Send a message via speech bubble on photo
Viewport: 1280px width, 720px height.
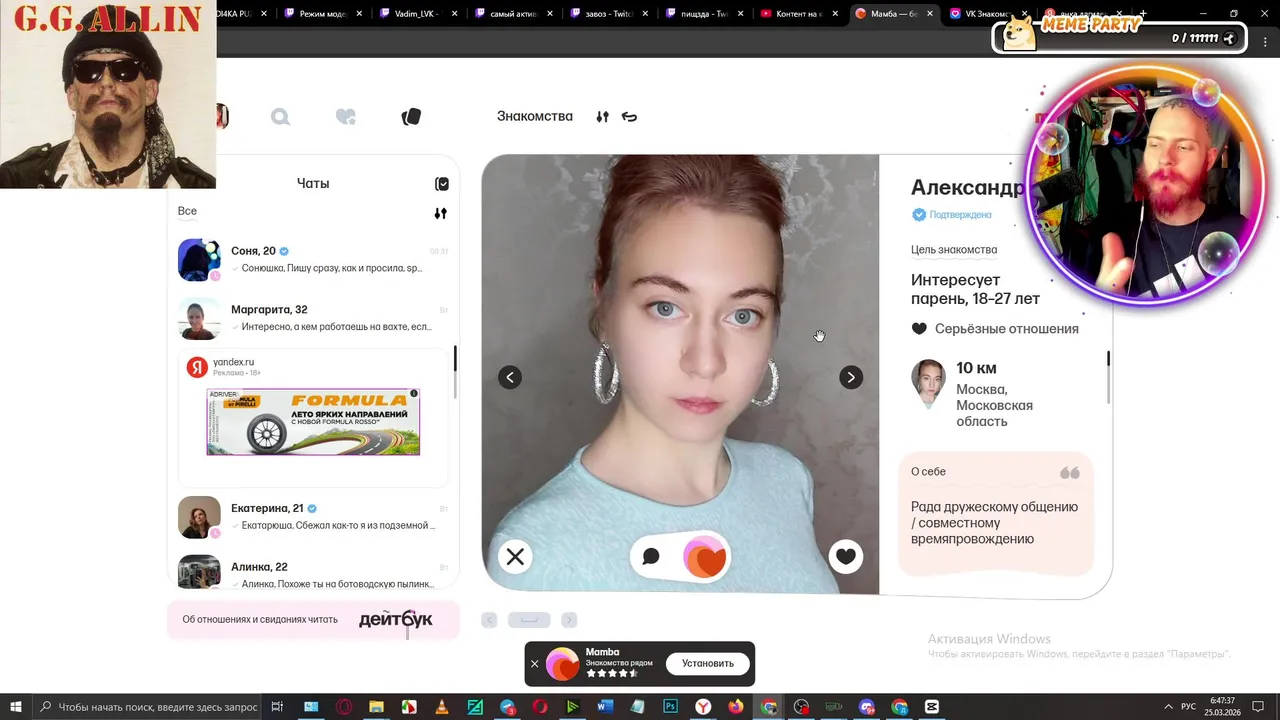coord(651,557)
